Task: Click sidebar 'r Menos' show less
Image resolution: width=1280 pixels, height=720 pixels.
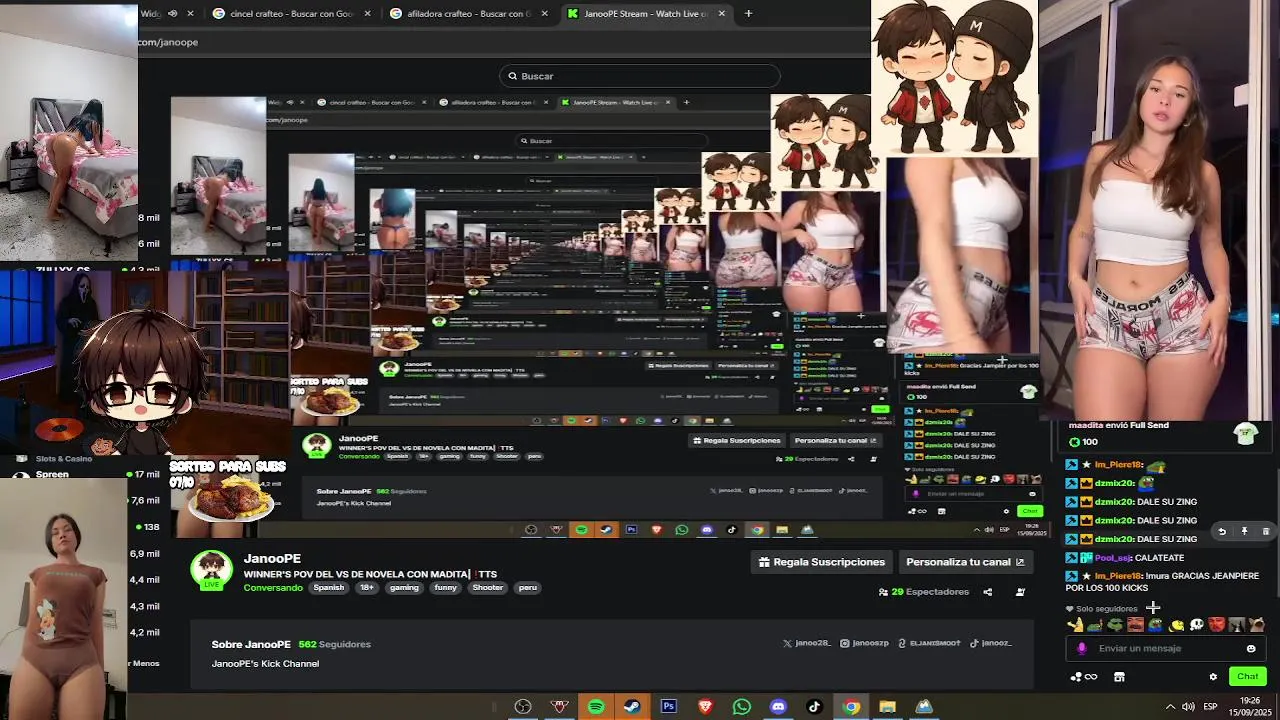Action: tap(144, 663)
